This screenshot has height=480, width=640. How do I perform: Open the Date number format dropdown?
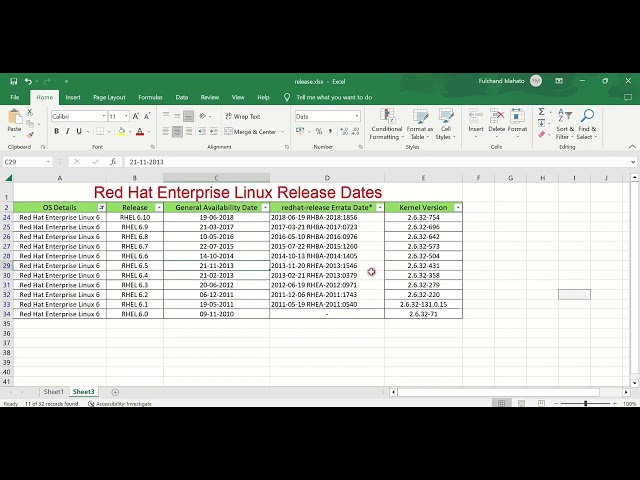click(x=357, y=116)
